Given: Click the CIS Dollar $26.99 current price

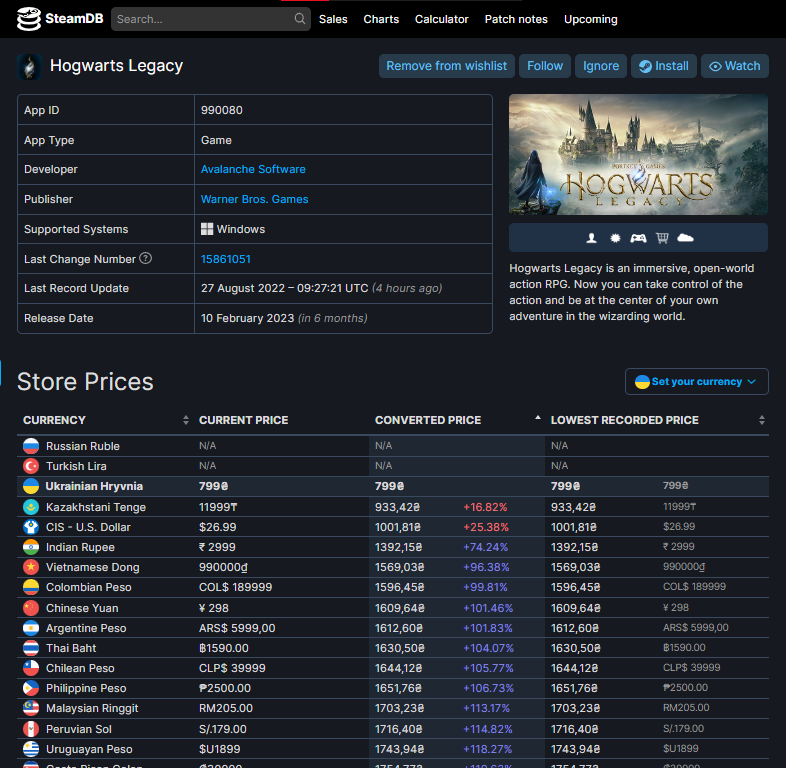Looking at the screenshot, I should tap(218, 527).
